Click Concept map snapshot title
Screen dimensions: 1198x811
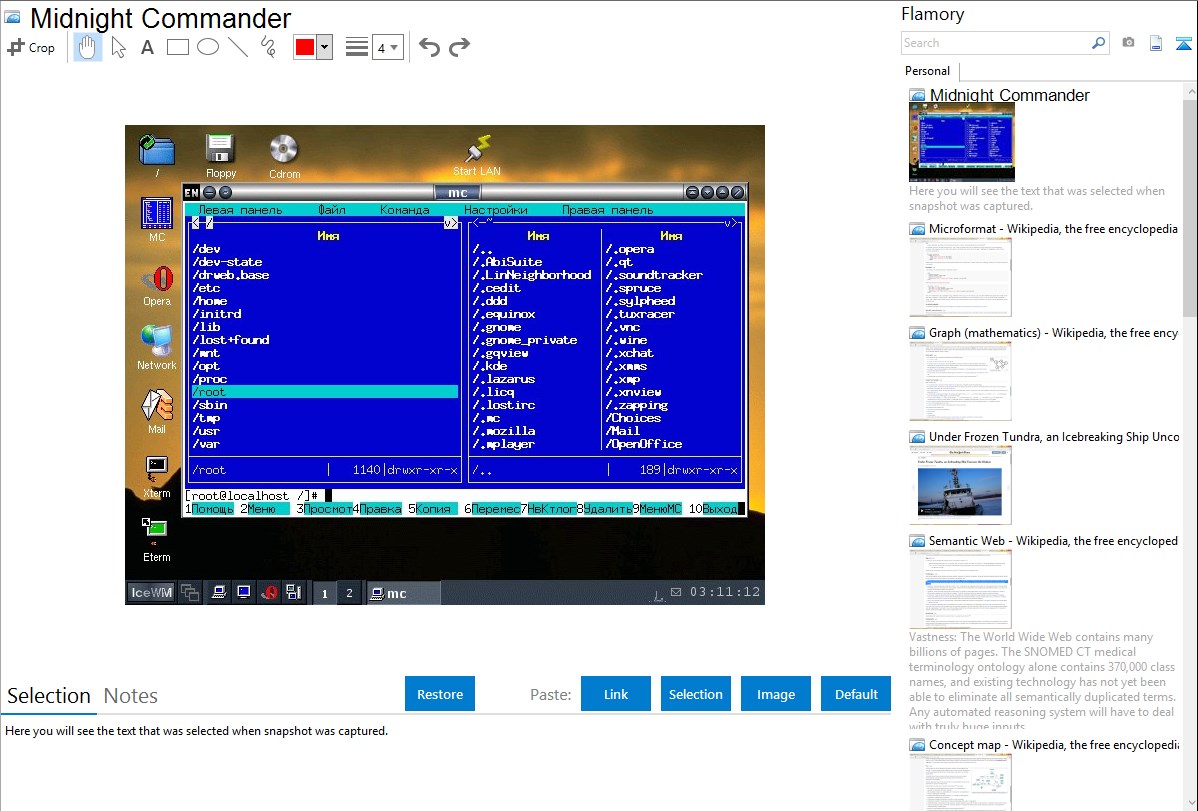point(1053,745)
